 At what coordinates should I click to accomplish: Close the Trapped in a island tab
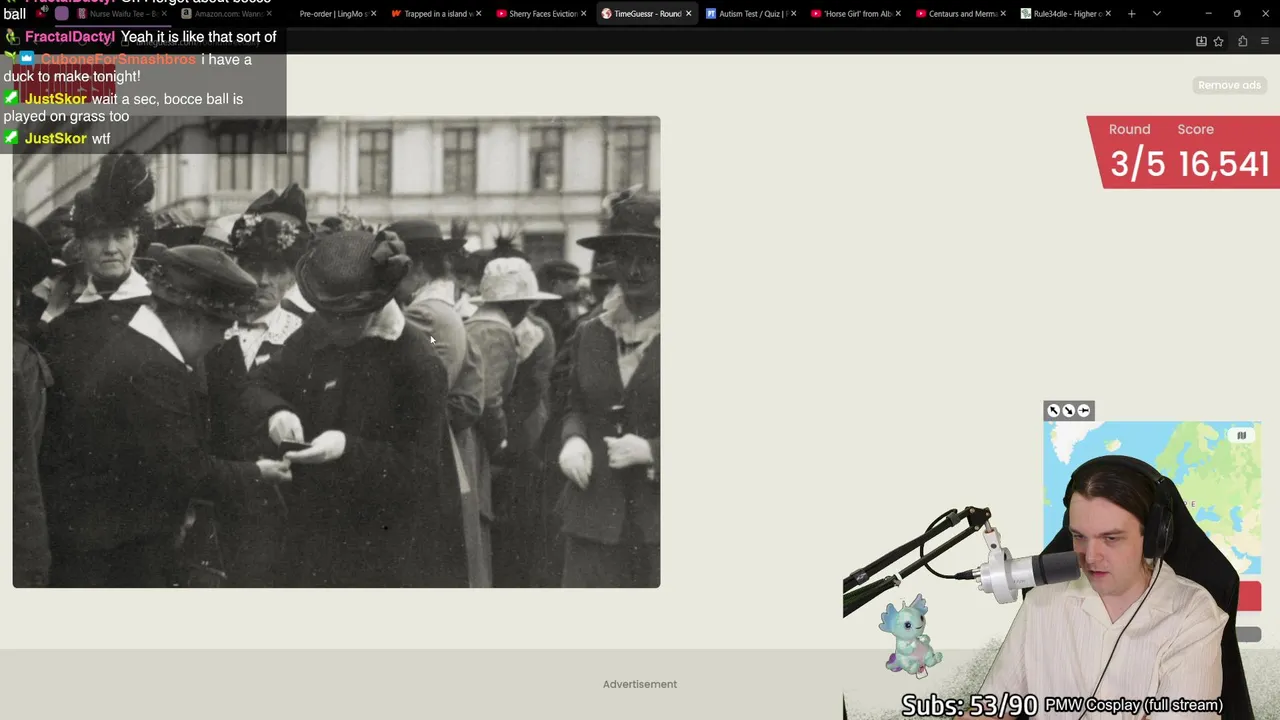pos(478,14)
